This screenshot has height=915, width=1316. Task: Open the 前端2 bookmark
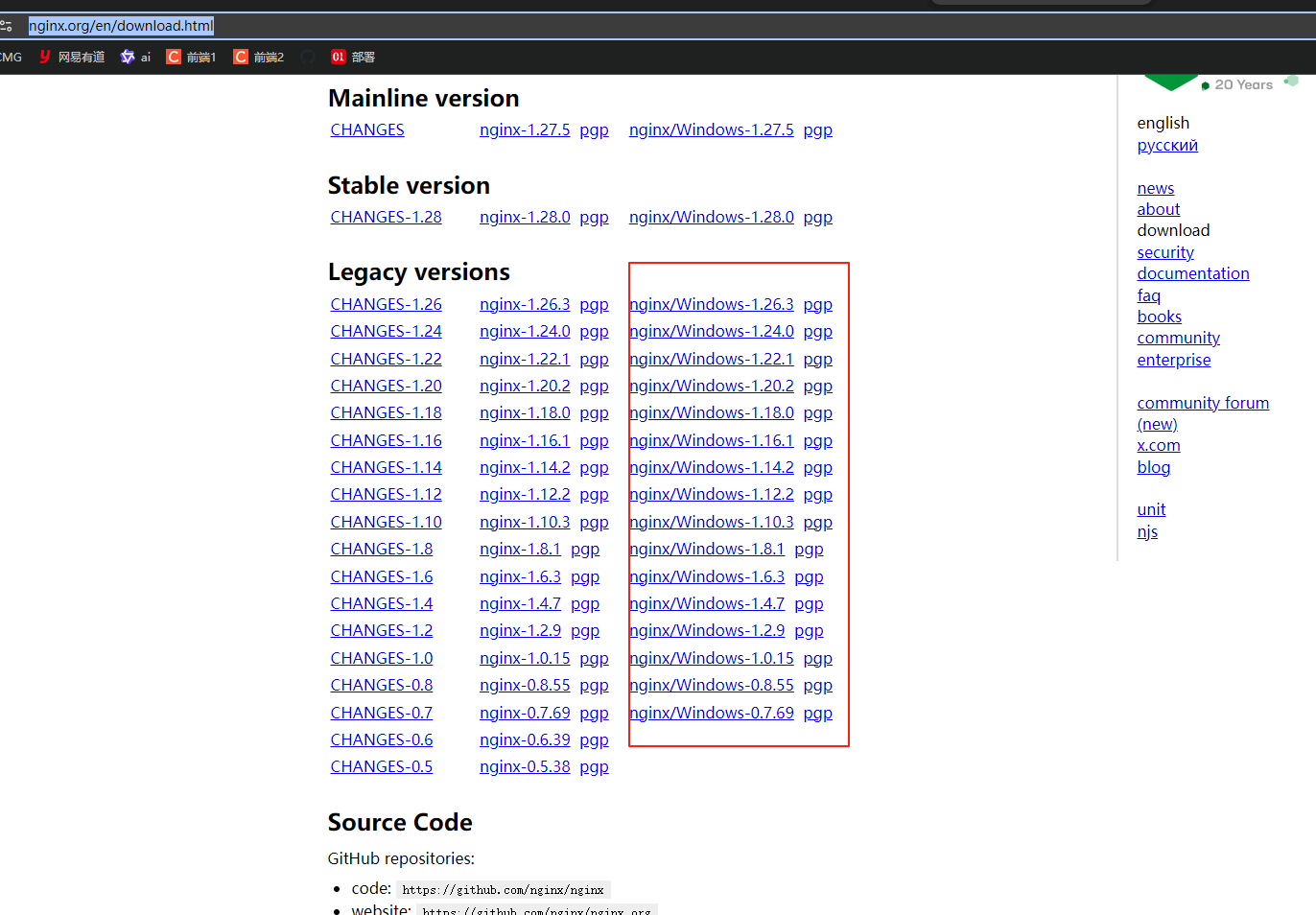pyautogui.click(x=259, y=58)
